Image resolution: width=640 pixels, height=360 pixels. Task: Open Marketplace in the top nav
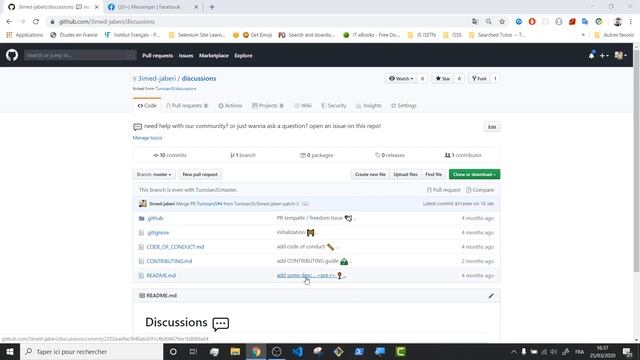[213, 56]
